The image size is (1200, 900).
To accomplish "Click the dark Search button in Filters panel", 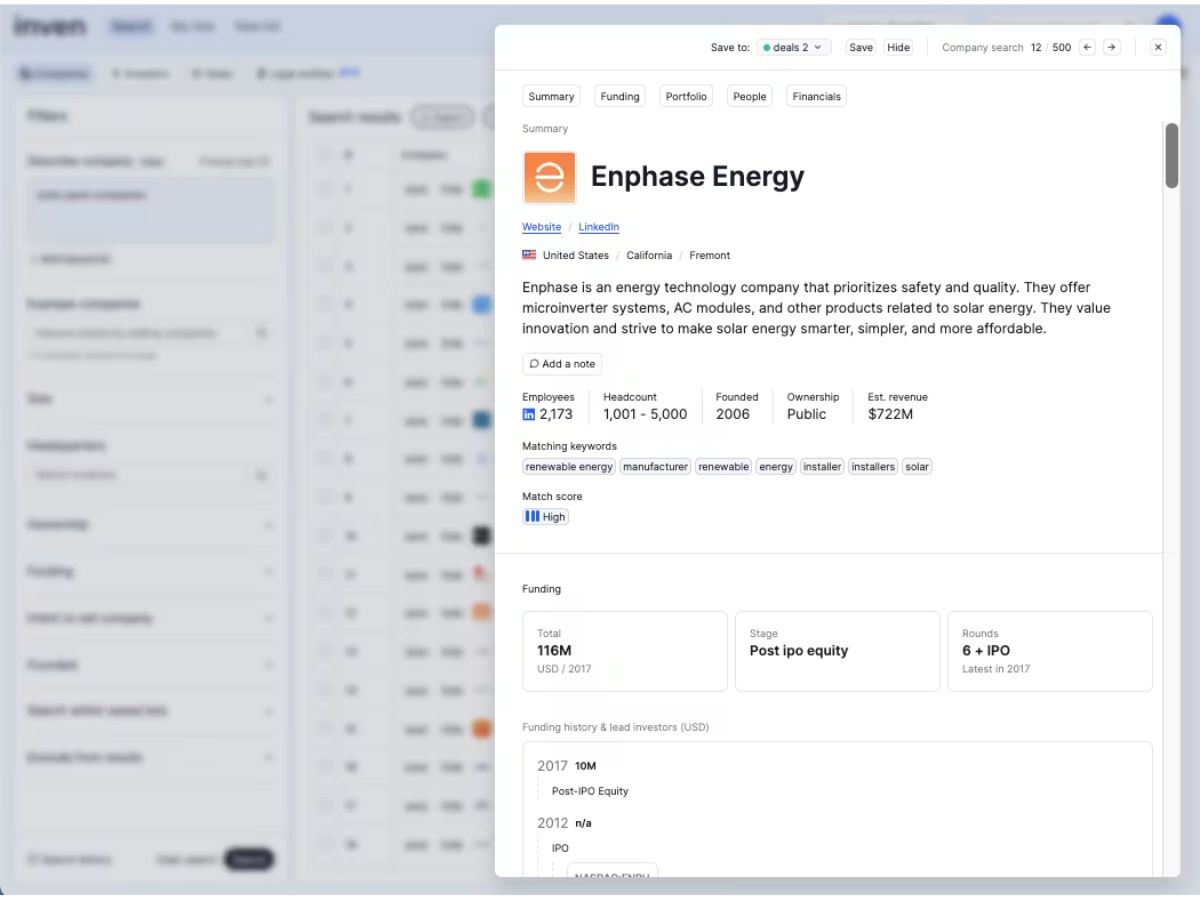I will 249,859.
